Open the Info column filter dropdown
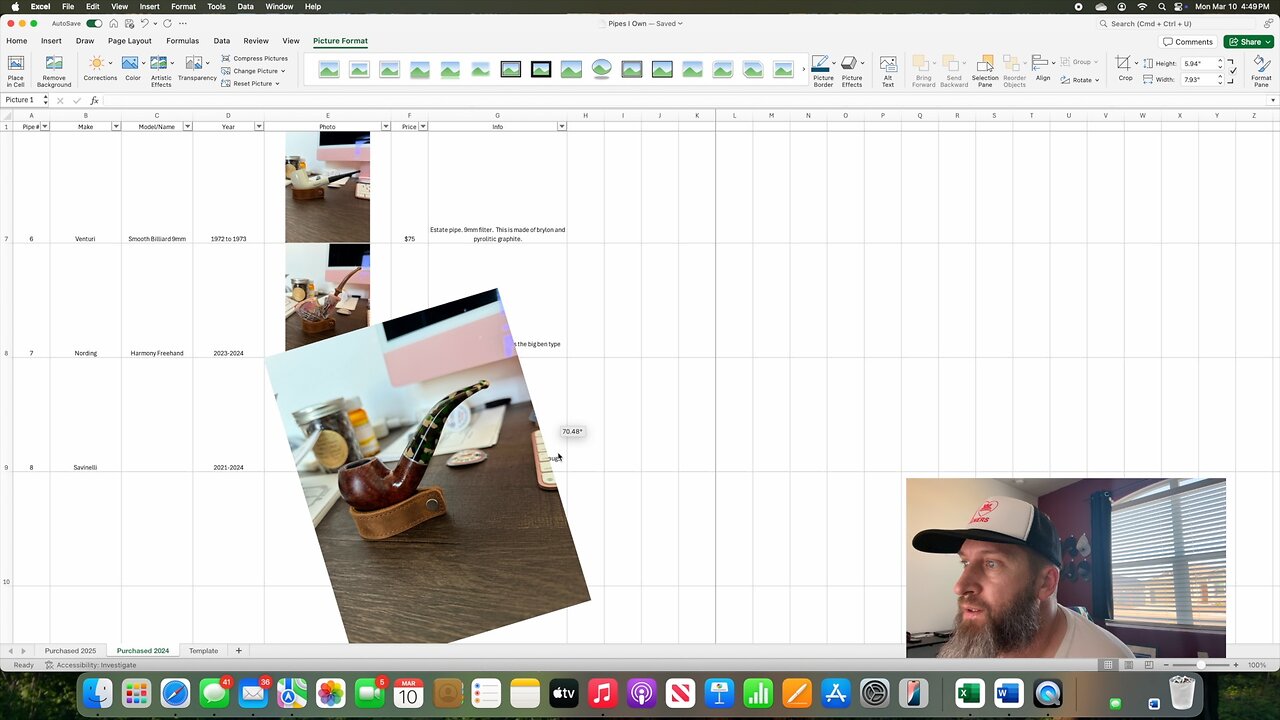This screenshot has height=720, width=1280. tap(561, 127)
